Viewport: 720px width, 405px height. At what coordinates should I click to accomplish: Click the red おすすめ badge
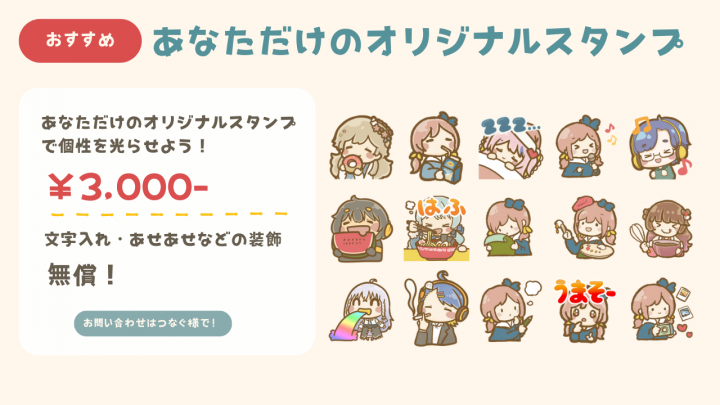point(80,40)
